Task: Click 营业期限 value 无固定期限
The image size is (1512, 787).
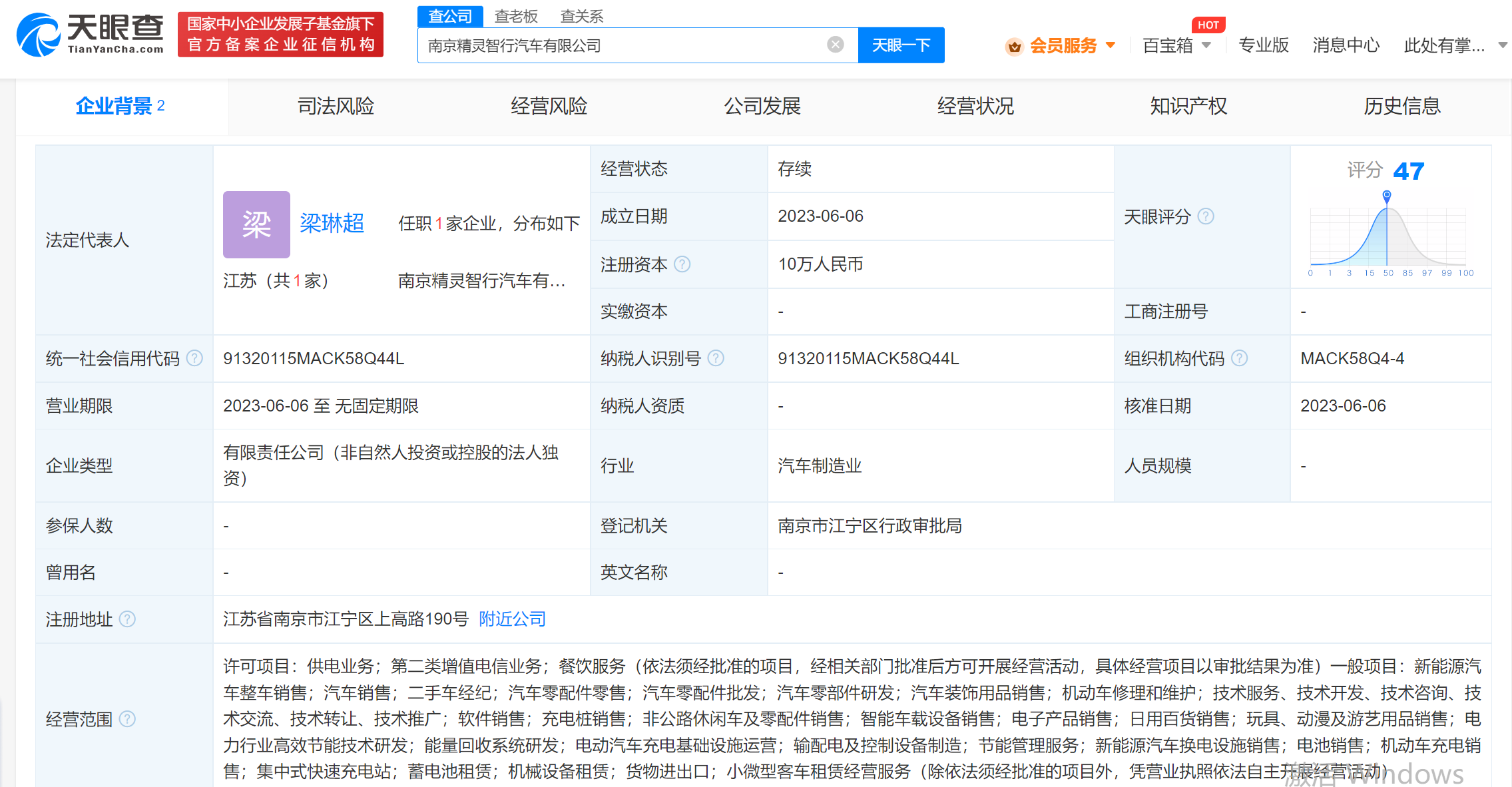Action: point(376,405)
